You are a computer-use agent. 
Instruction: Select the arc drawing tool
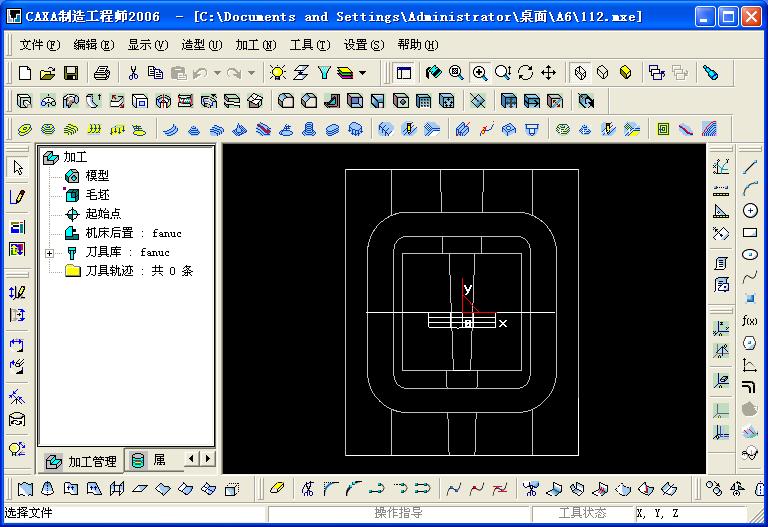pyautogui.click(x=749, y=189)
